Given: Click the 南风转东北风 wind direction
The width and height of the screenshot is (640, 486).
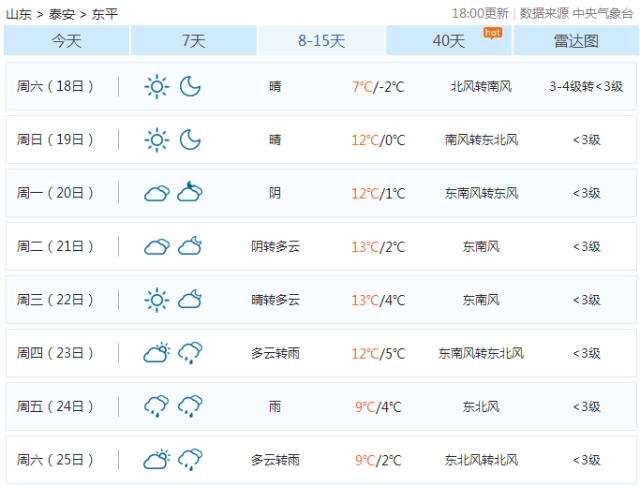Looking at the screenshot, I should pos(481,140).
